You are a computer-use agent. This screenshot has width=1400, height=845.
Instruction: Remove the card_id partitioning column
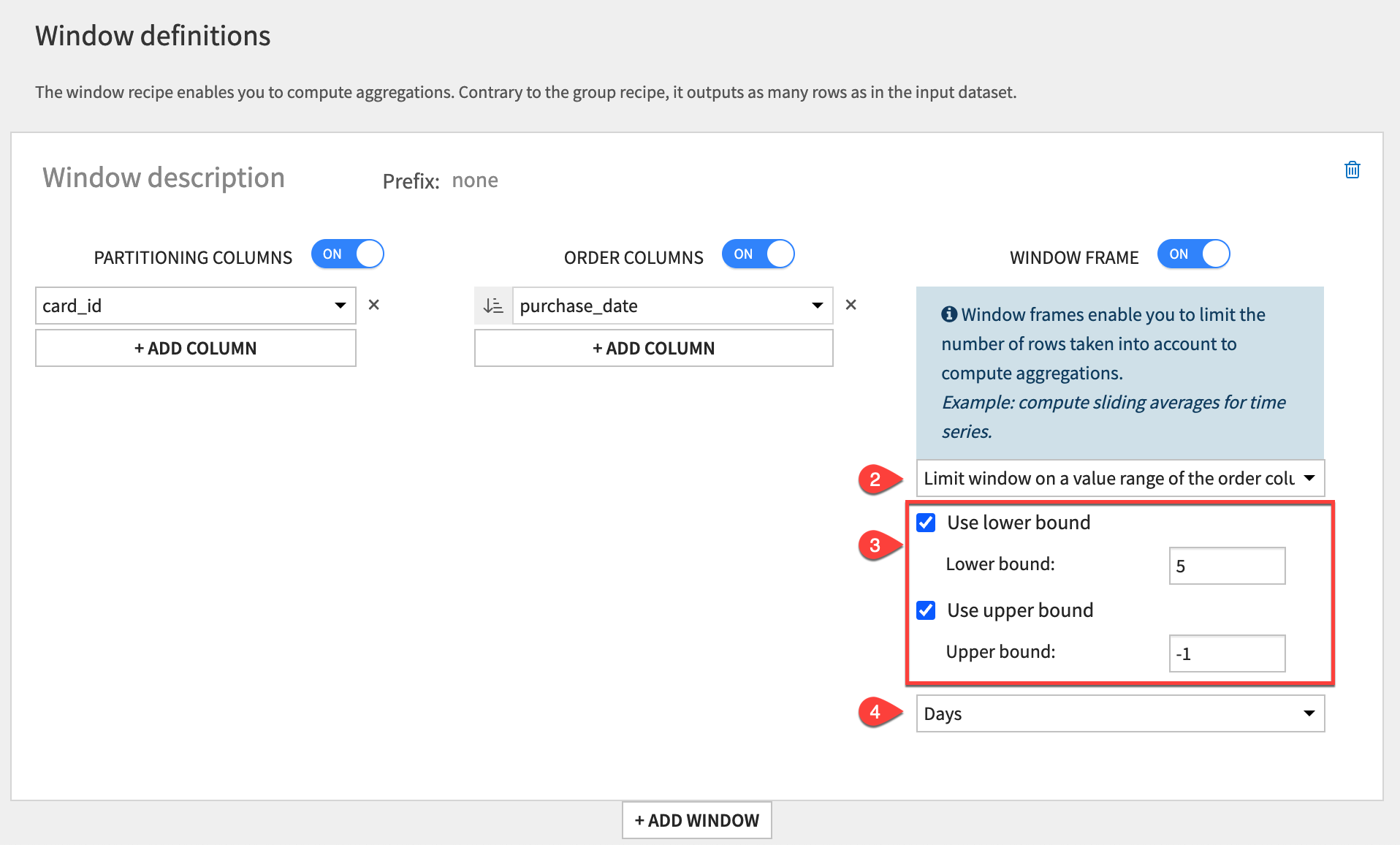coord(374,305)
